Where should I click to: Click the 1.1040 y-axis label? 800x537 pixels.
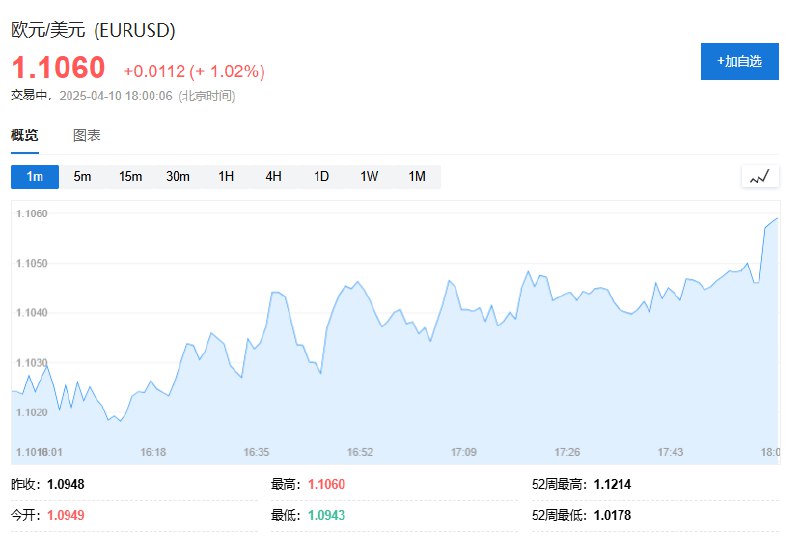32,312
